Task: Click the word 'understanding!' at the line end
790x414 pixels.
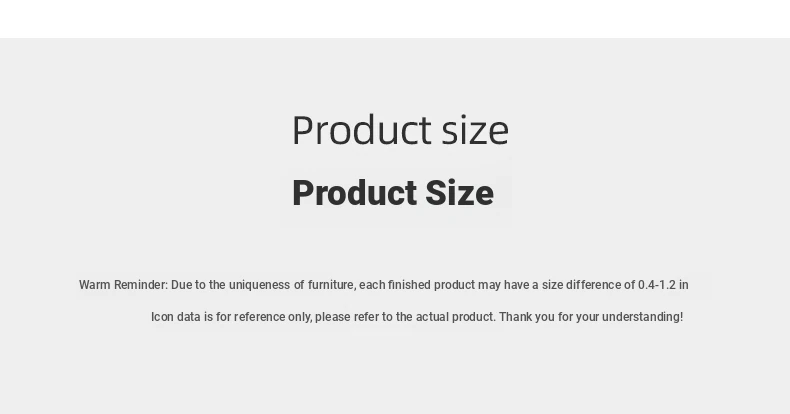Action: (642, 317)
